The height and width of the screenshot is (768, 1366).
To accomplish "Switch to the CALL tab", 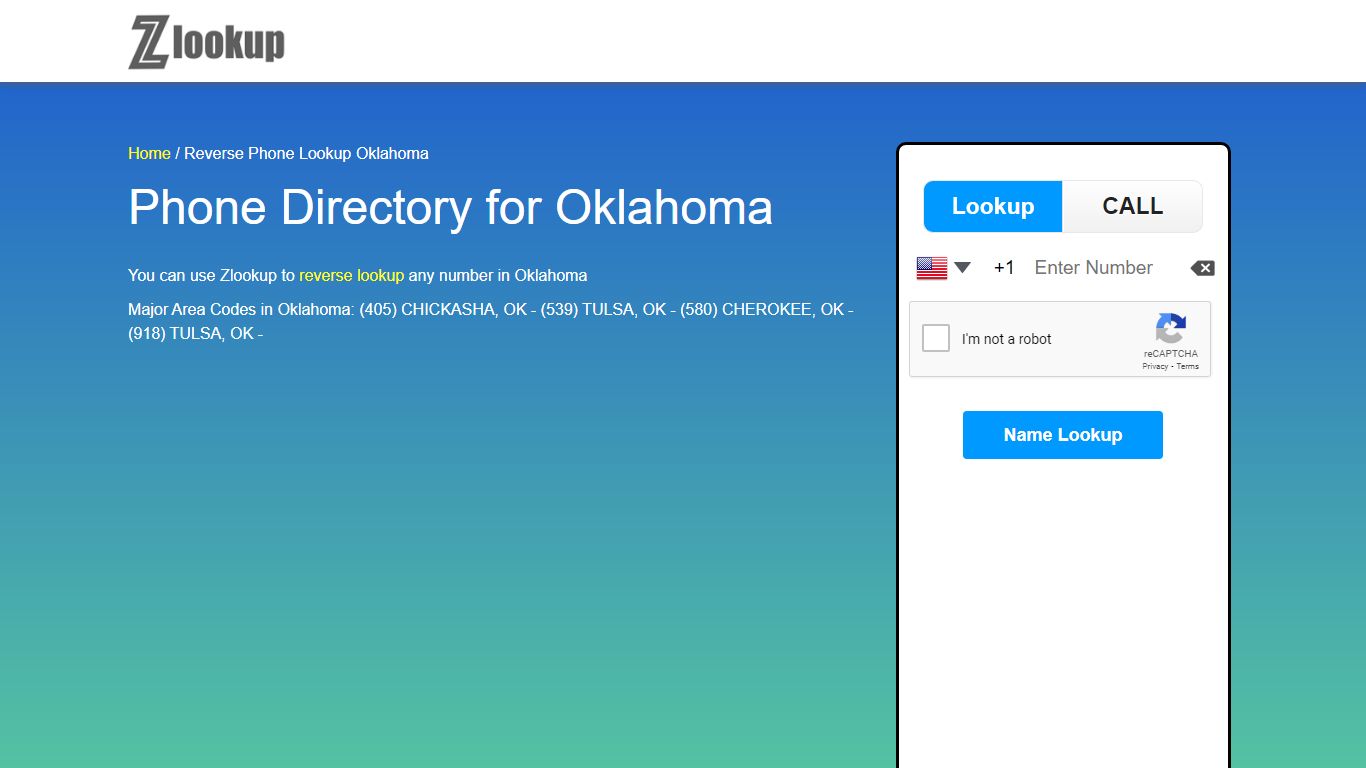I will coord(1132,206).
